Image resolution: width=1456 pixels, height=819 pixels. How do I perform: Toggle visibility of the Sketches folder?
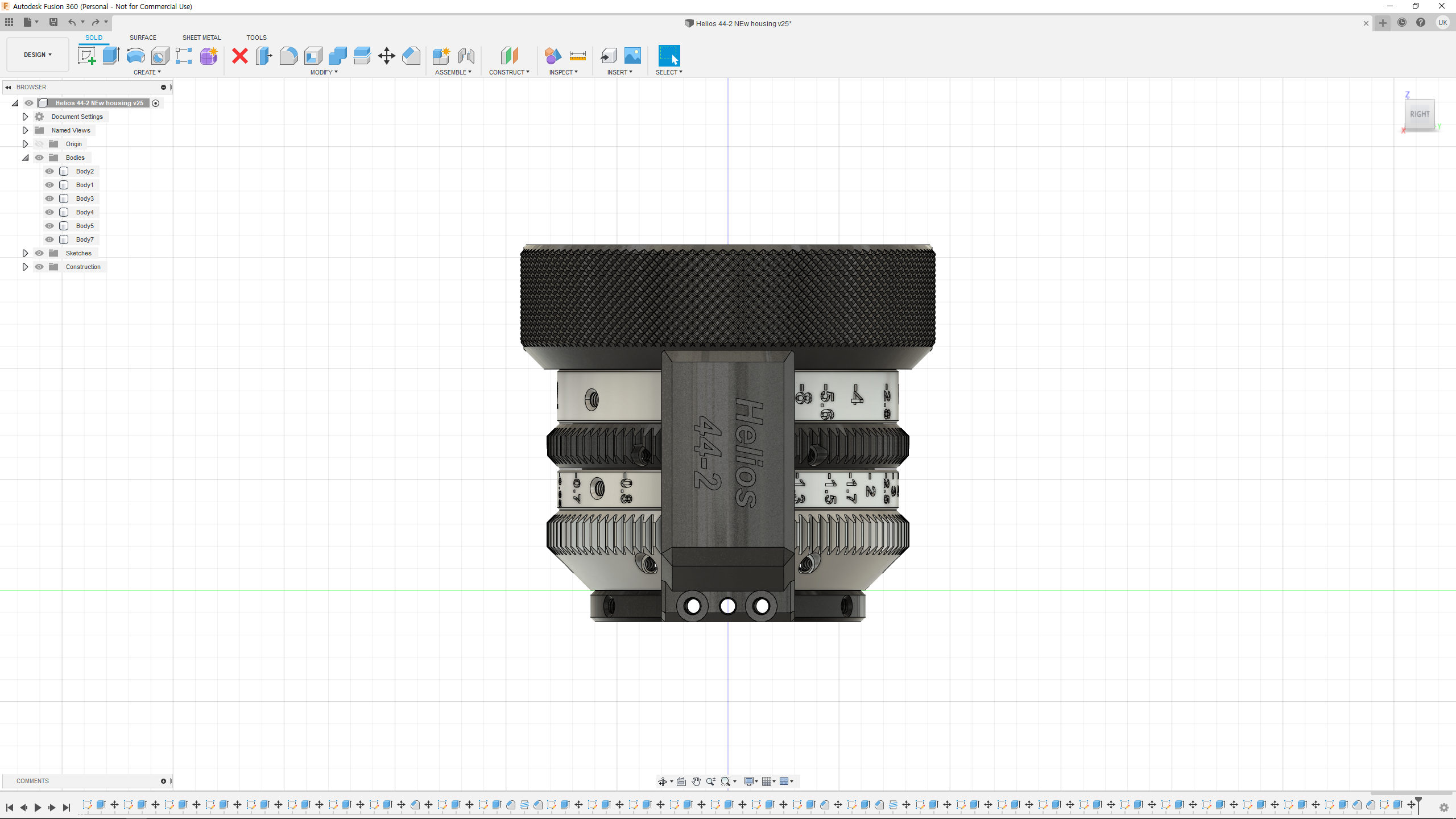tap(39, 253)
